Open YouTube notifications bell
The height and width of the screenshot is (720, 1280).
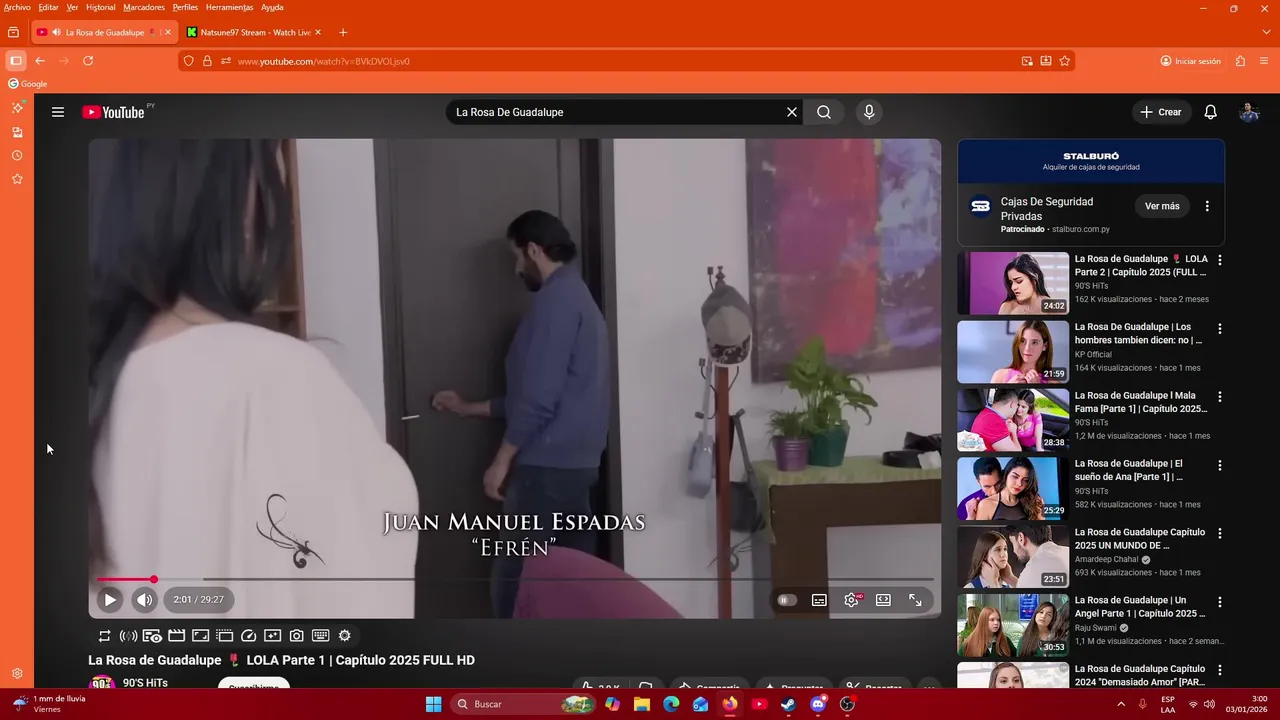pyautogui.click(x=1210, y=112)
